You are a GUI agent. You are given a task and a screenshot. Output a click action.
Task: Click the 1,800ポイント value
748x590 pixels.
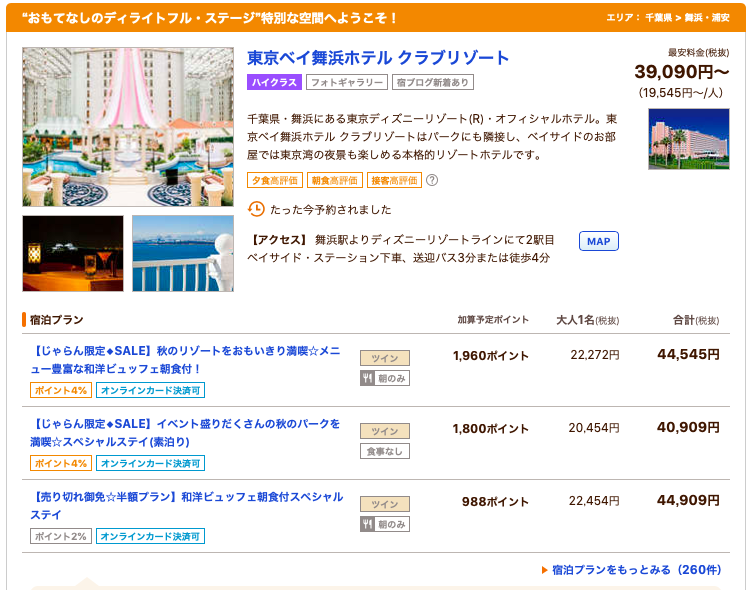pyautogui.click(x=490, y=429)
